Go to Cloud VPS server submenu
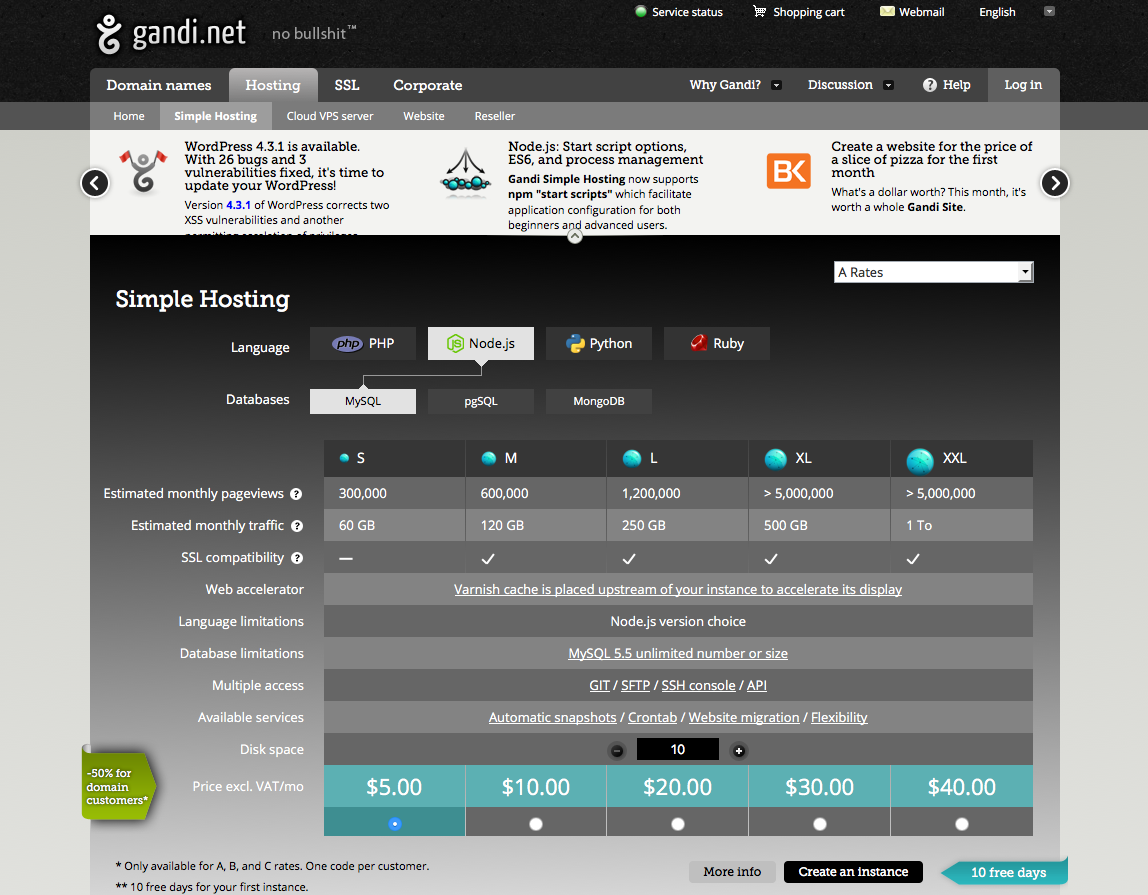The width and height of the screenshot is (1148, 895). [330, 116]
